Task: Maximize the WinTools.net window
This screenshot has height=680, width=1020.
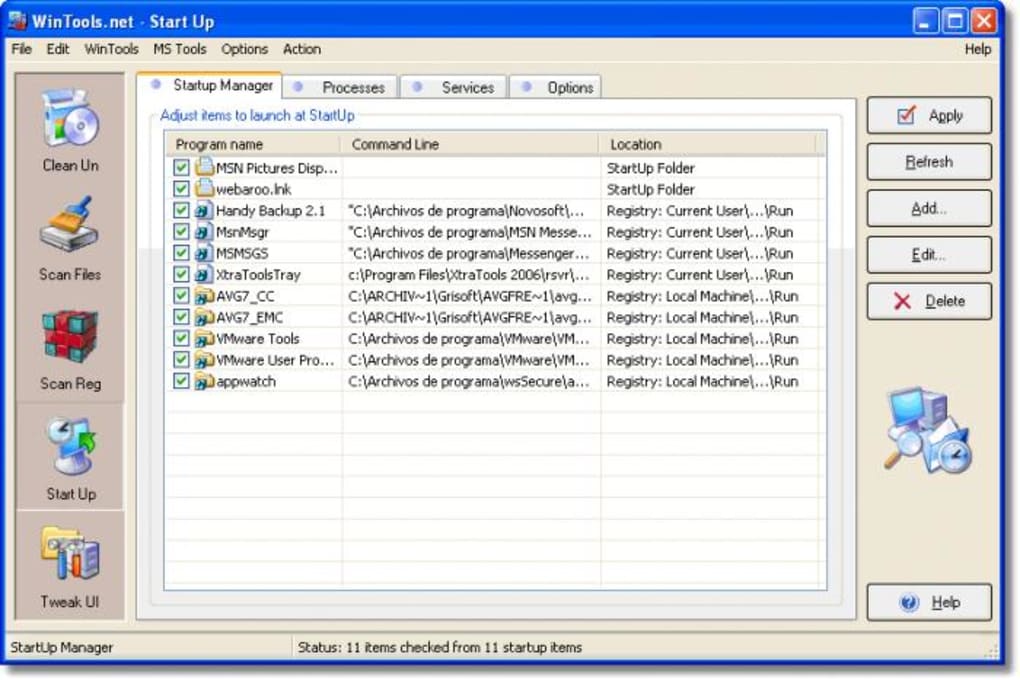Action: [x=954, y=21]
